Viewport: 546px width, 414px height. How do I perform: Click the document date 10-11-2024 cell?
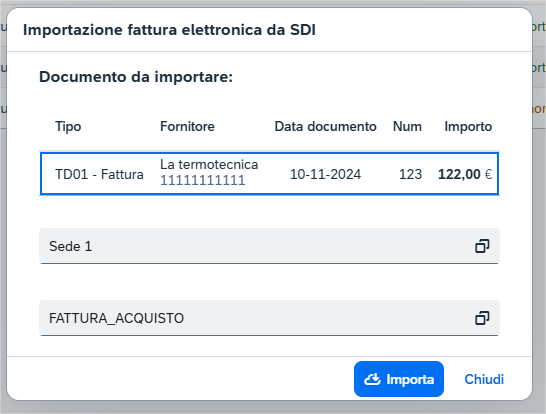[326, 174]
